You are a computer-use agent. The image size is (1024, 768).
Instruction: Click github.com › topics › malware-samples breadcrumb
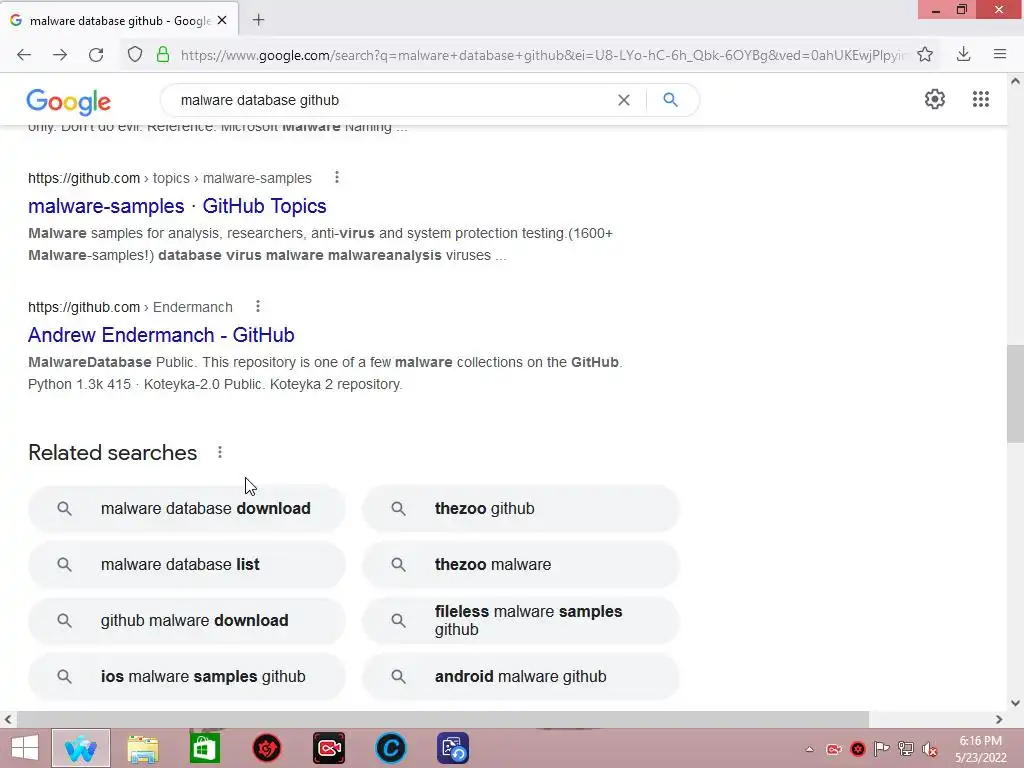click(x=170, y=178)
